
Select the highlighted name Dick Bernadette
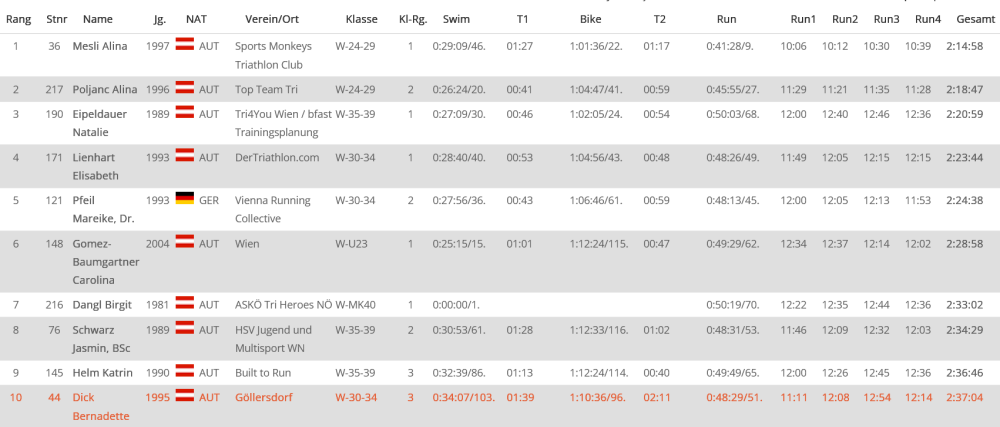pos(101,406)
